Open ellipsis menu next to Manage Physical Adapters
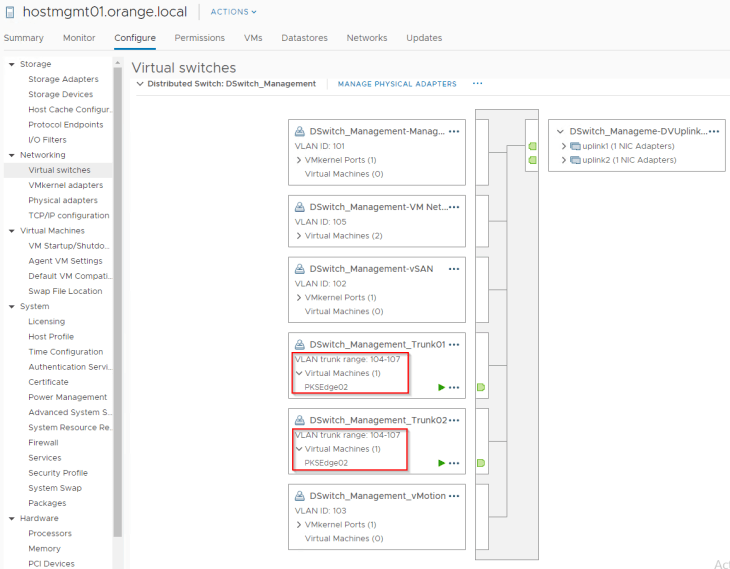 [x=478, y=84]
